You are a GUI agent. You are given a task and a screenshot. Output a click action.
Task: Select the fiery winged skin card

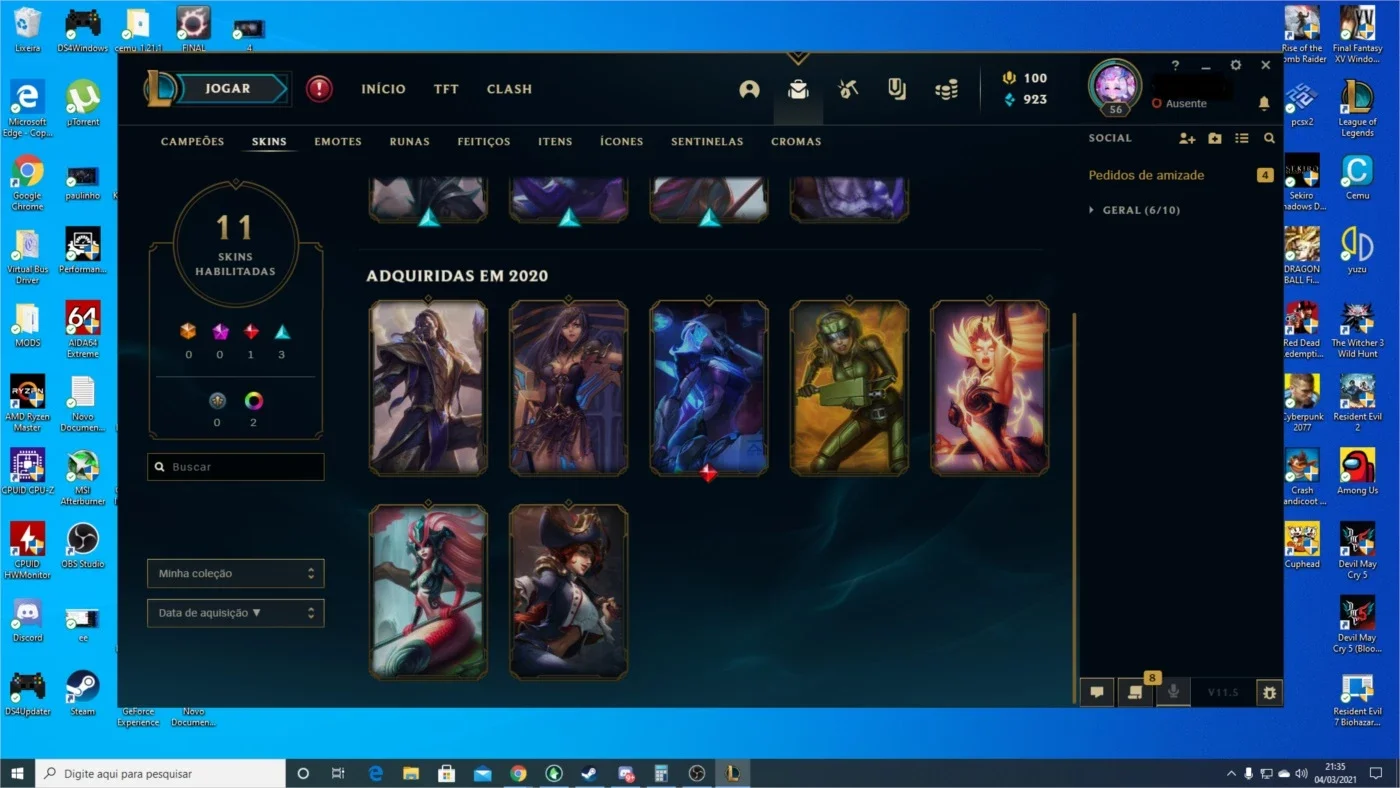(989, 388)
